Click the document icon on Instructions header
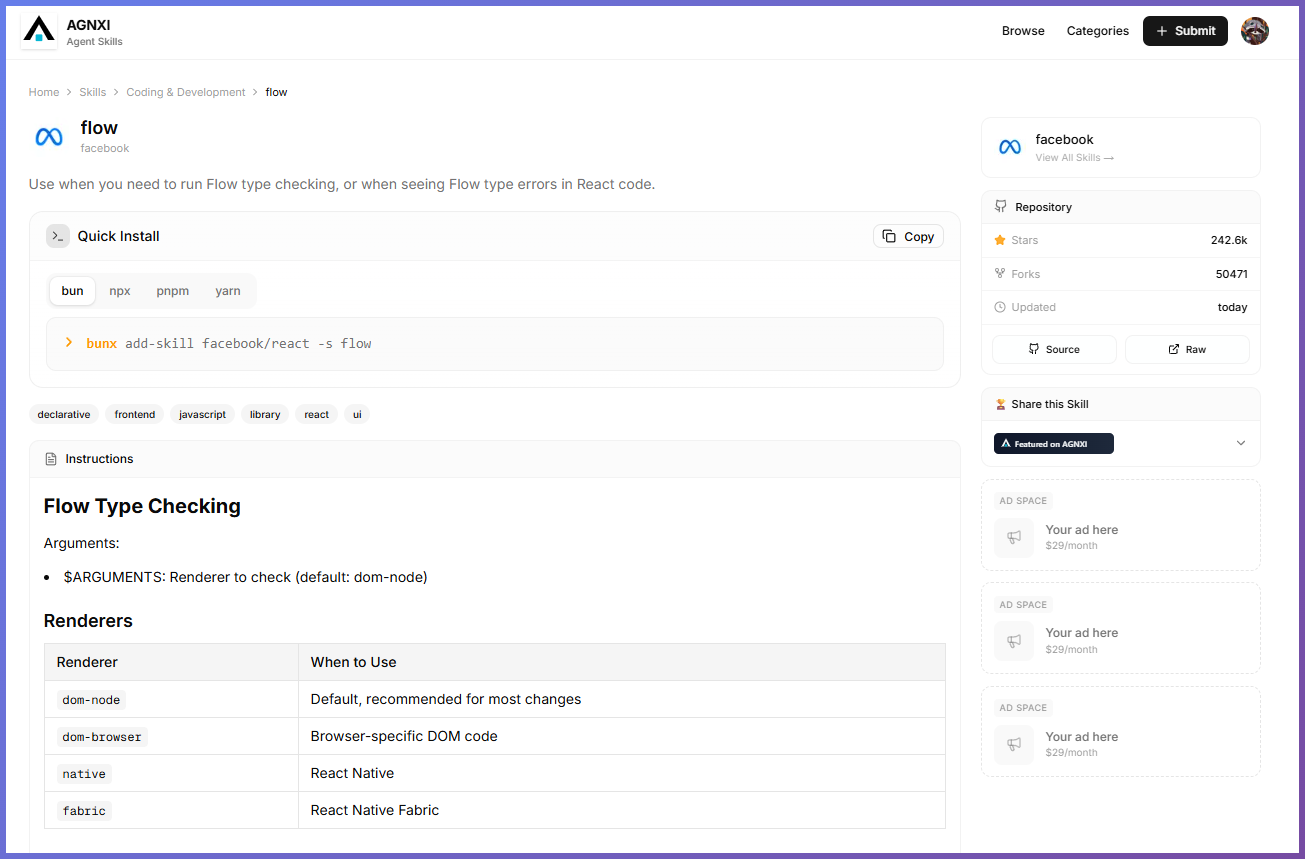This screenshot has width=1305, height=859. tap(50, 458)
